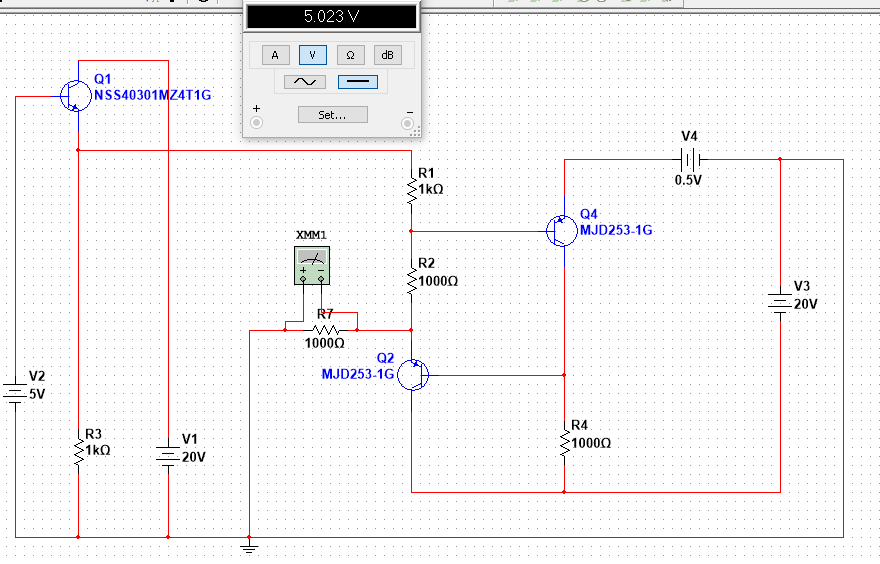Select the XMM1 multimeter instrument icon
Screen dimensions: 880x564
[x=311, y=264]
